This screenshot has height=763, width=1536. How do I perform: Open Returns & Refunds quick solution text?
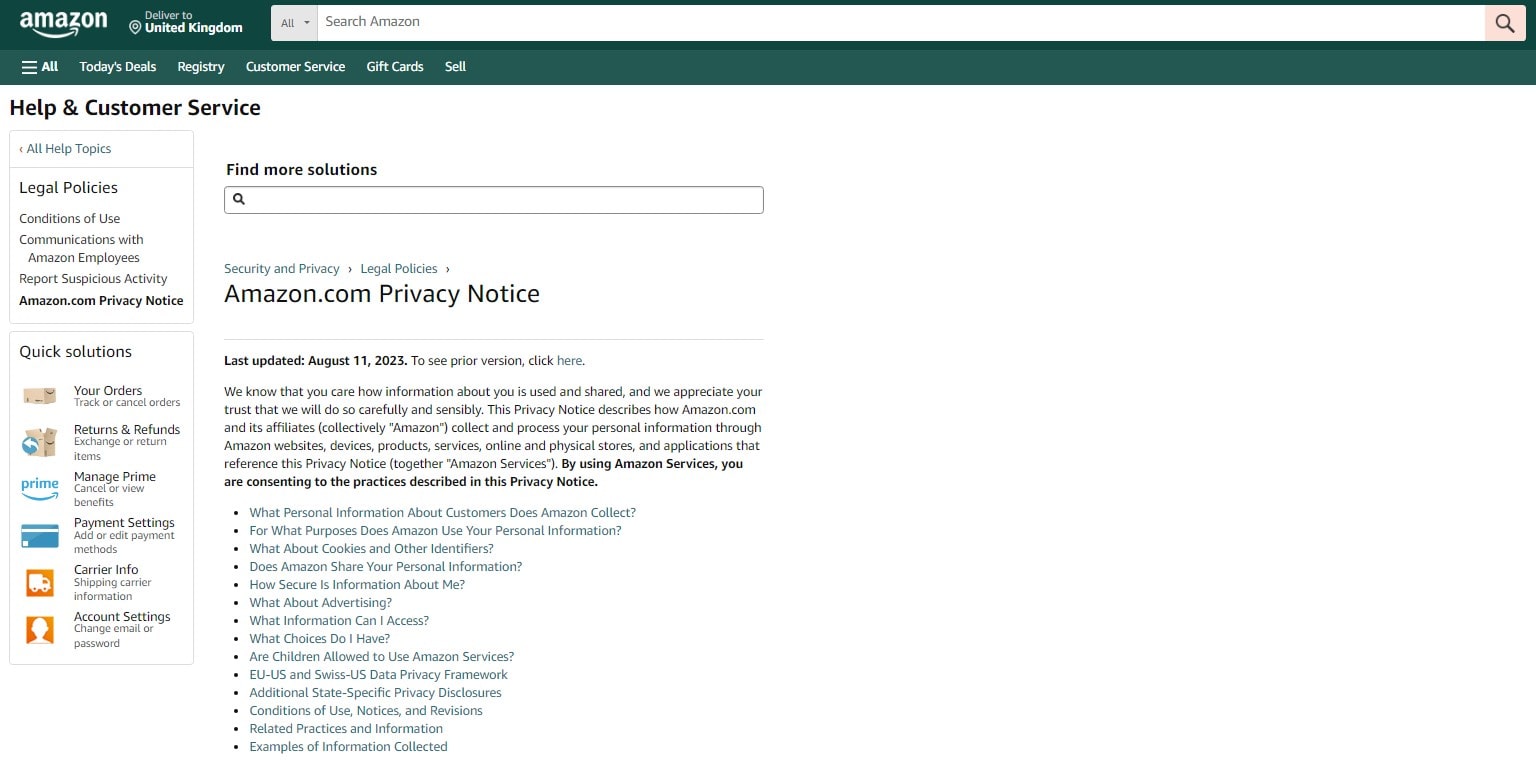(127, 430)
